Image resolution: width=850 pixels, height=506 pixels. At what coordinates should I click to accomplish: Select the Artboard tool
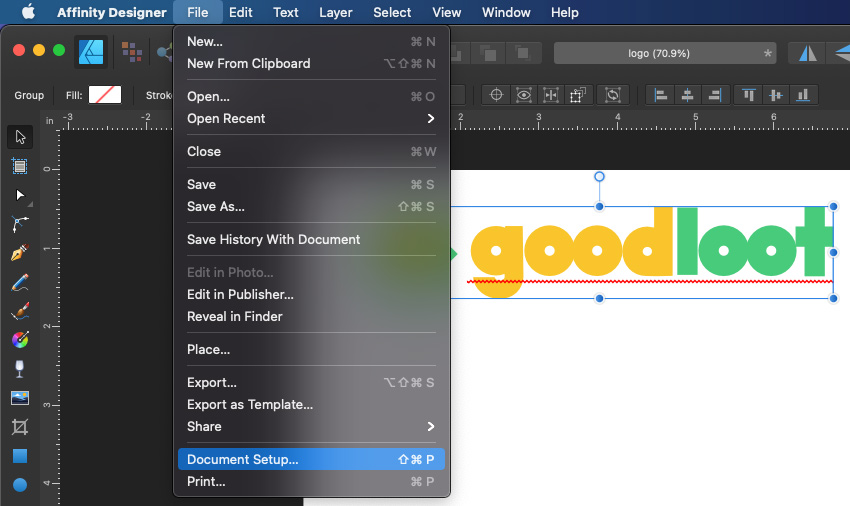(x=20, y=166)
